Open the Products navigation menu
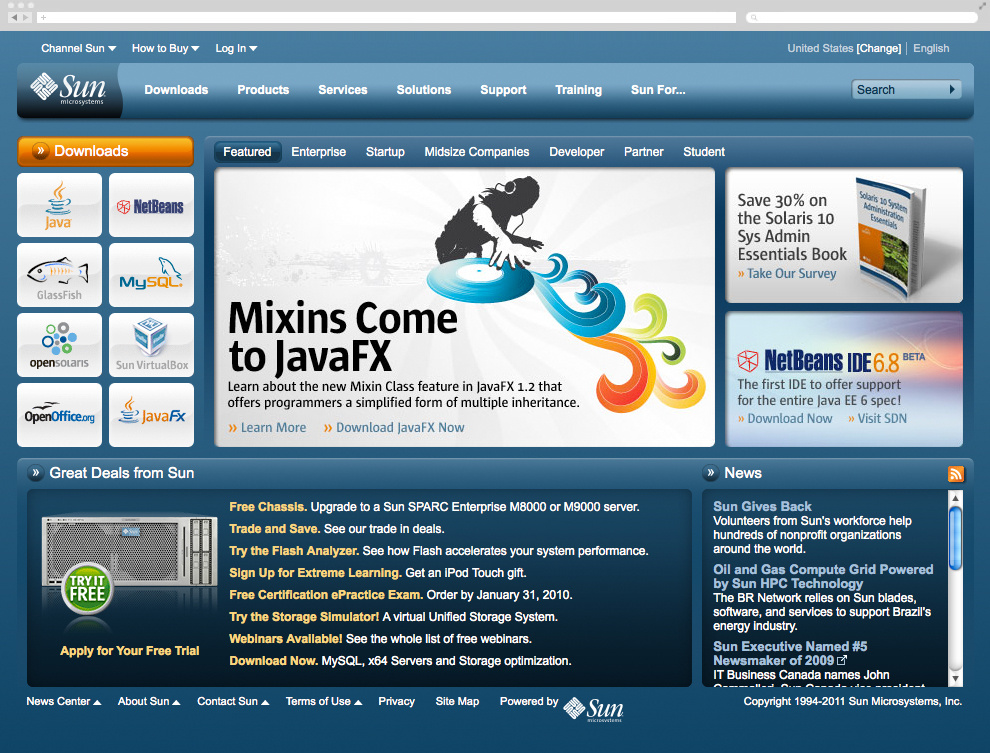This screenshot has height=753, width=990. (263, 90)
